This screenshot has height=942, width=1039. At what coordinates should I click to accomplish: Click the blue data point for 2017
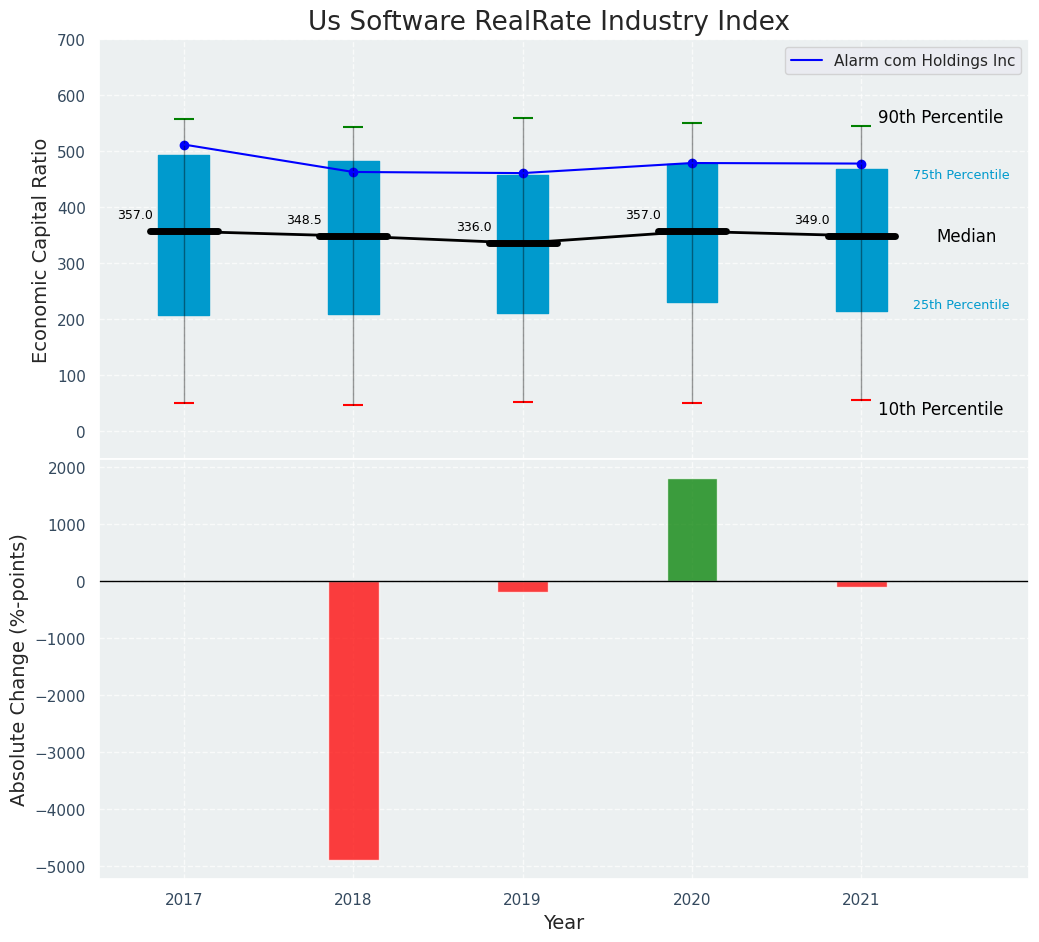(184, 145)
